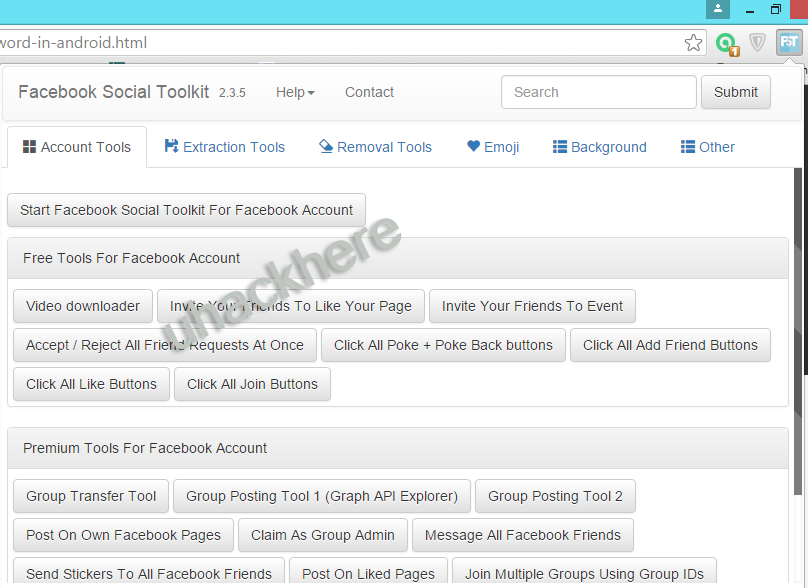Viewport: 808px width, 588px height.
Task: Switch to the Removal Tools tab
Action: pos(375,147)
